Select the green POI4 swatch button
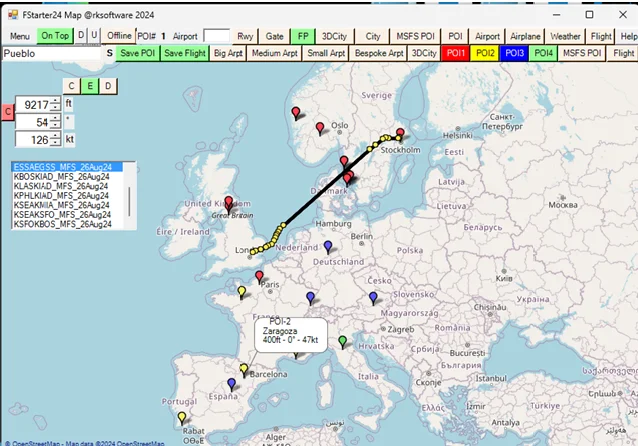The width and height of the screenshot is (638, 446). tap(544, 53)
